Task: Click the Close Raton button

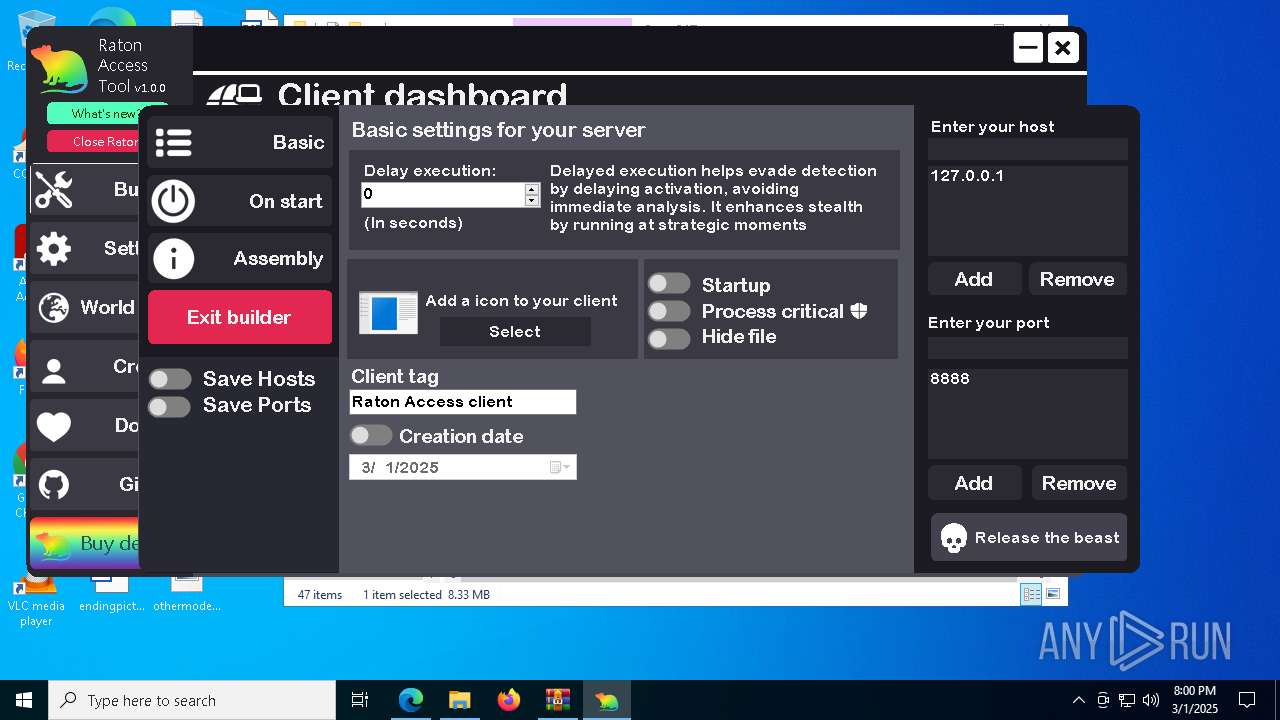Action: coord(105,142)
